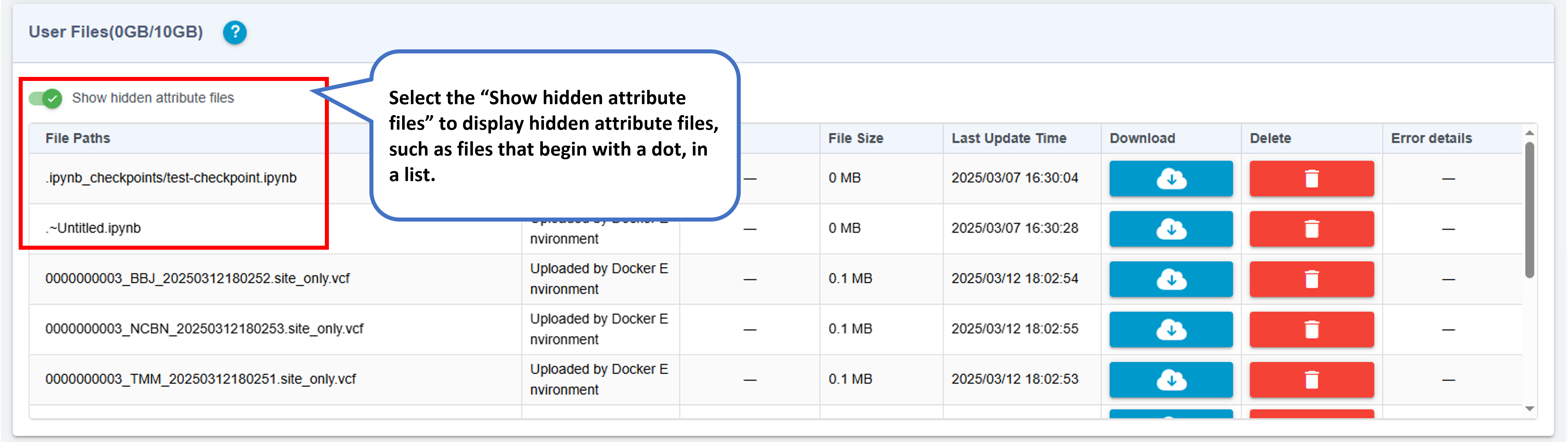
Task: Click the 2025/03/12 18:02:54 update time
Action: pos(1015,279)
